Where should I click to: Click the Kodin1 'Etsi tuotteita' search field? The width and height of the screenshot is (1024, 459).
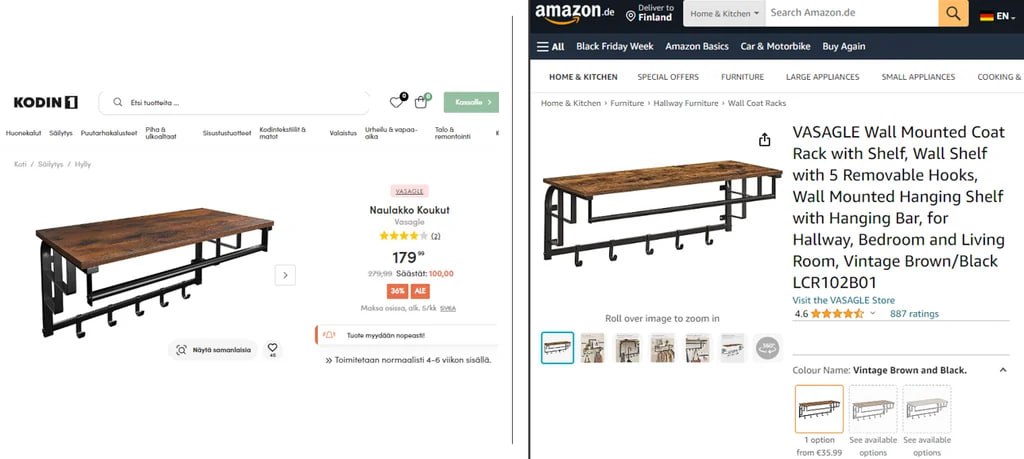[x=240, y=102]
